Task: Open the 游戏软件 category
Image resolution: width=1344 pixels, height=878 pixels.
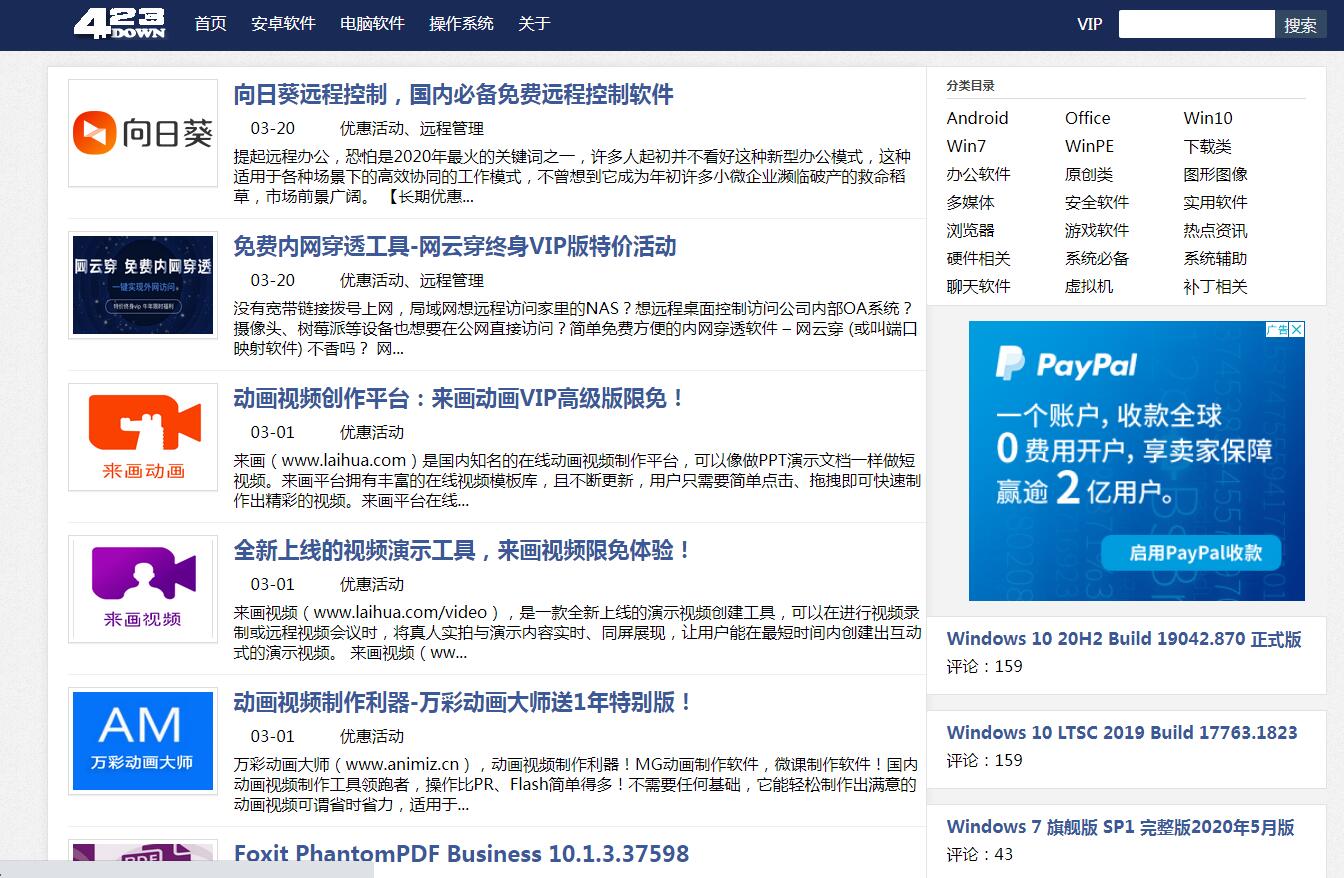Action: coord(1096,230)
